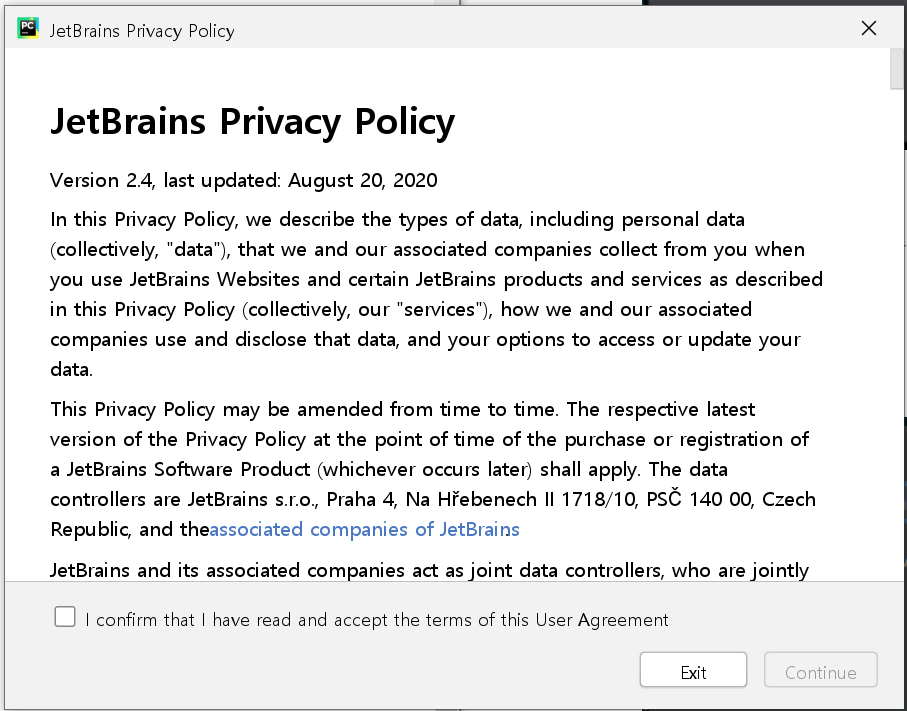Image resolution: width=907 pixels, height=711 pixels.
Task: Click the 'Version 2.4, last updated' line
Action: tap(244, 181)
